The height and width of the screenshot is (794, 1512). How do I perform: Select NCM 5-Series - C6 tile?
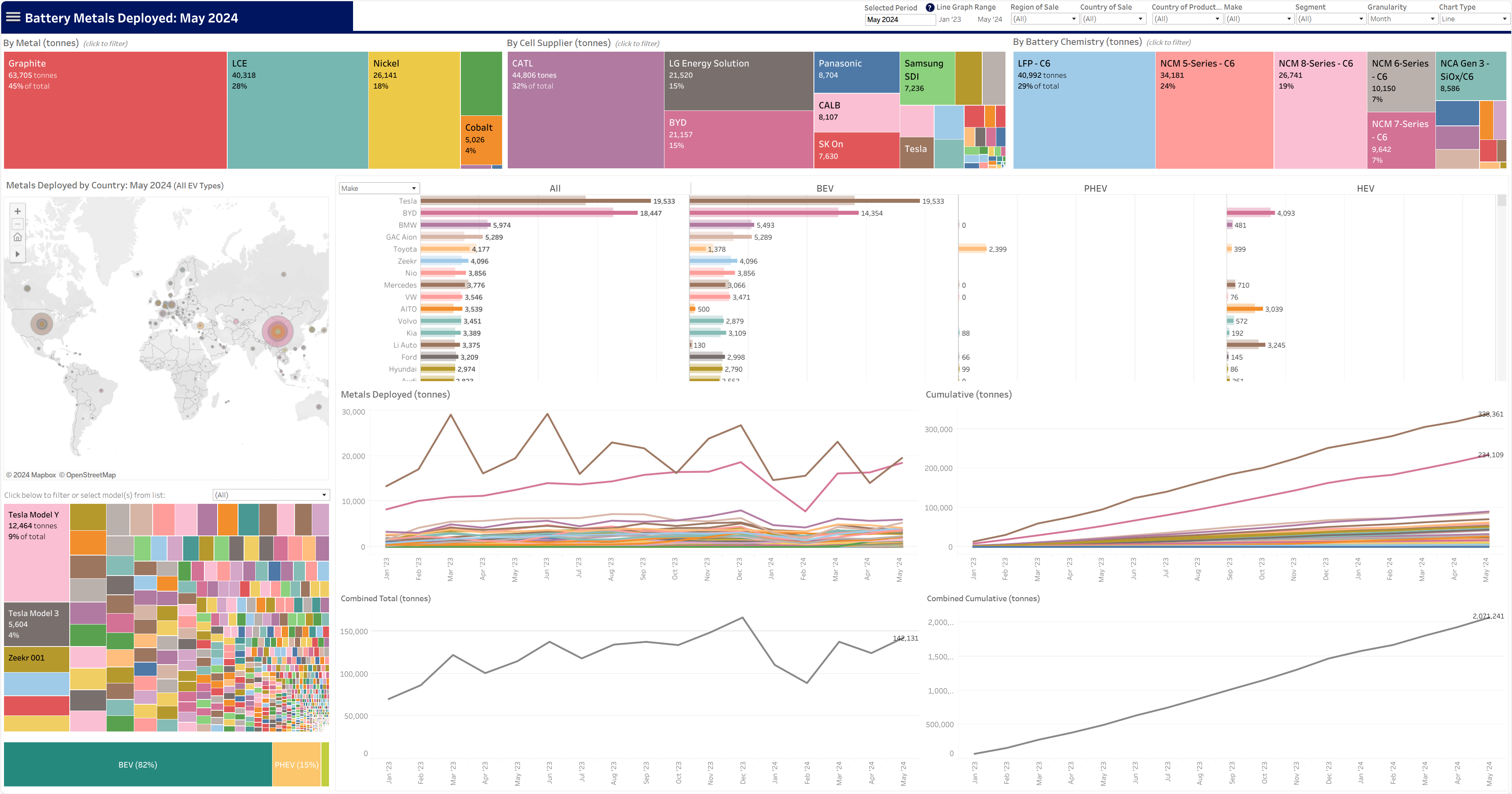[1214, 110]
